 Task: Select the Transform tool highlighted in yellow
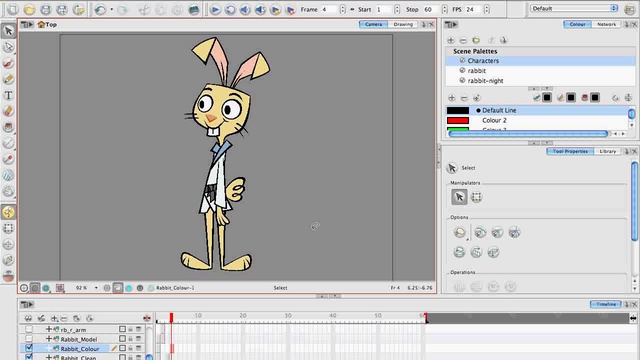click(x=8, y=212)
